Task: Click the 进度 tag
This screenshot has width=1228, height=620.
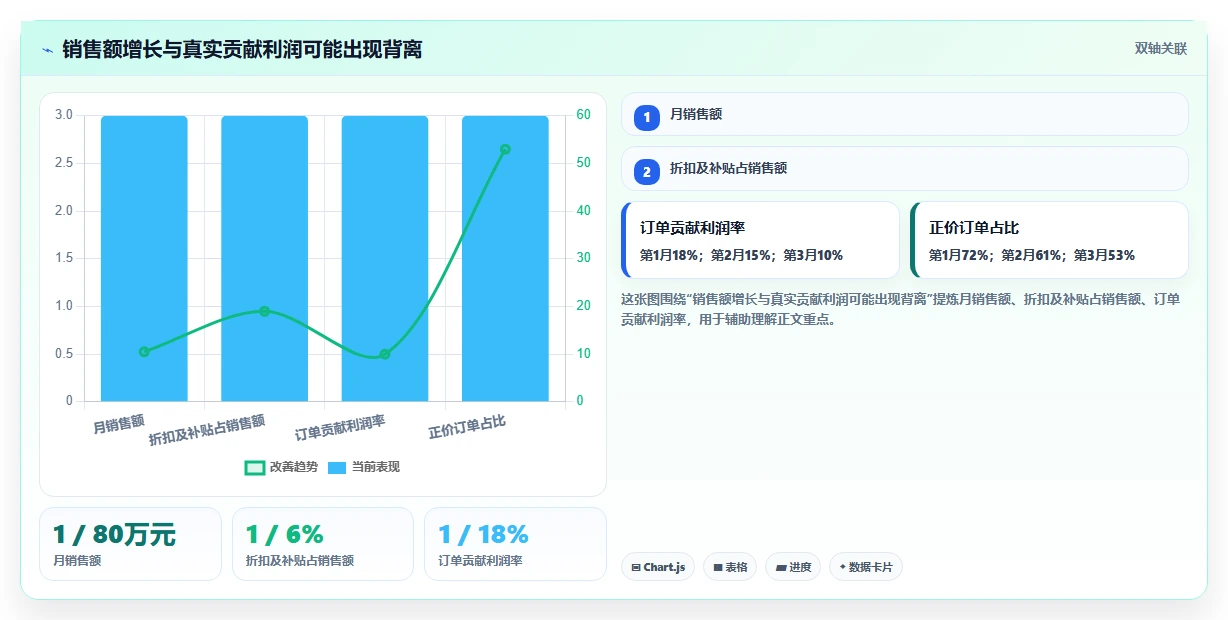Action: click(793, 567)
